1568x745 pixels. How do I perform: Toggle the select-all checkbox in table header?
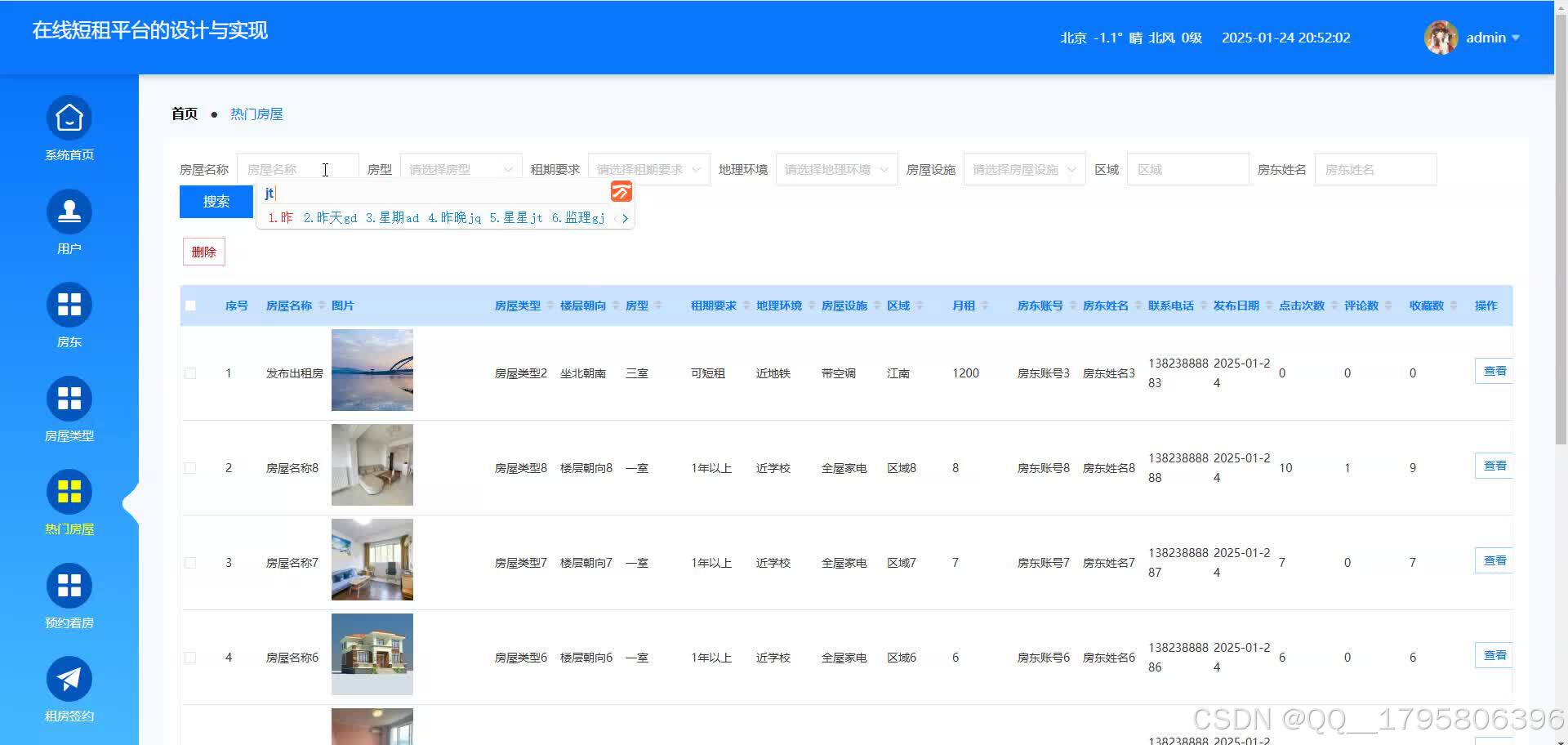(x=190, y=304)
